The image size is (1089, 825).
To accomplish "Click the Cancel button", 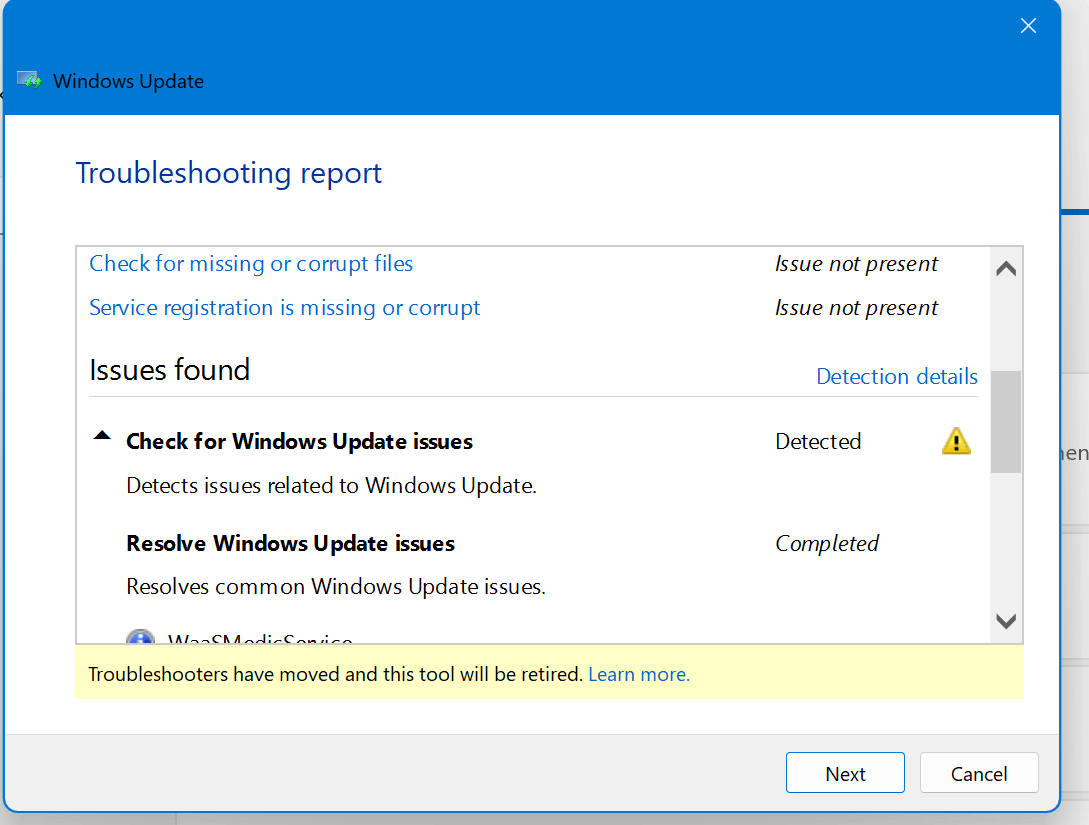I will [x=979, y=773].
